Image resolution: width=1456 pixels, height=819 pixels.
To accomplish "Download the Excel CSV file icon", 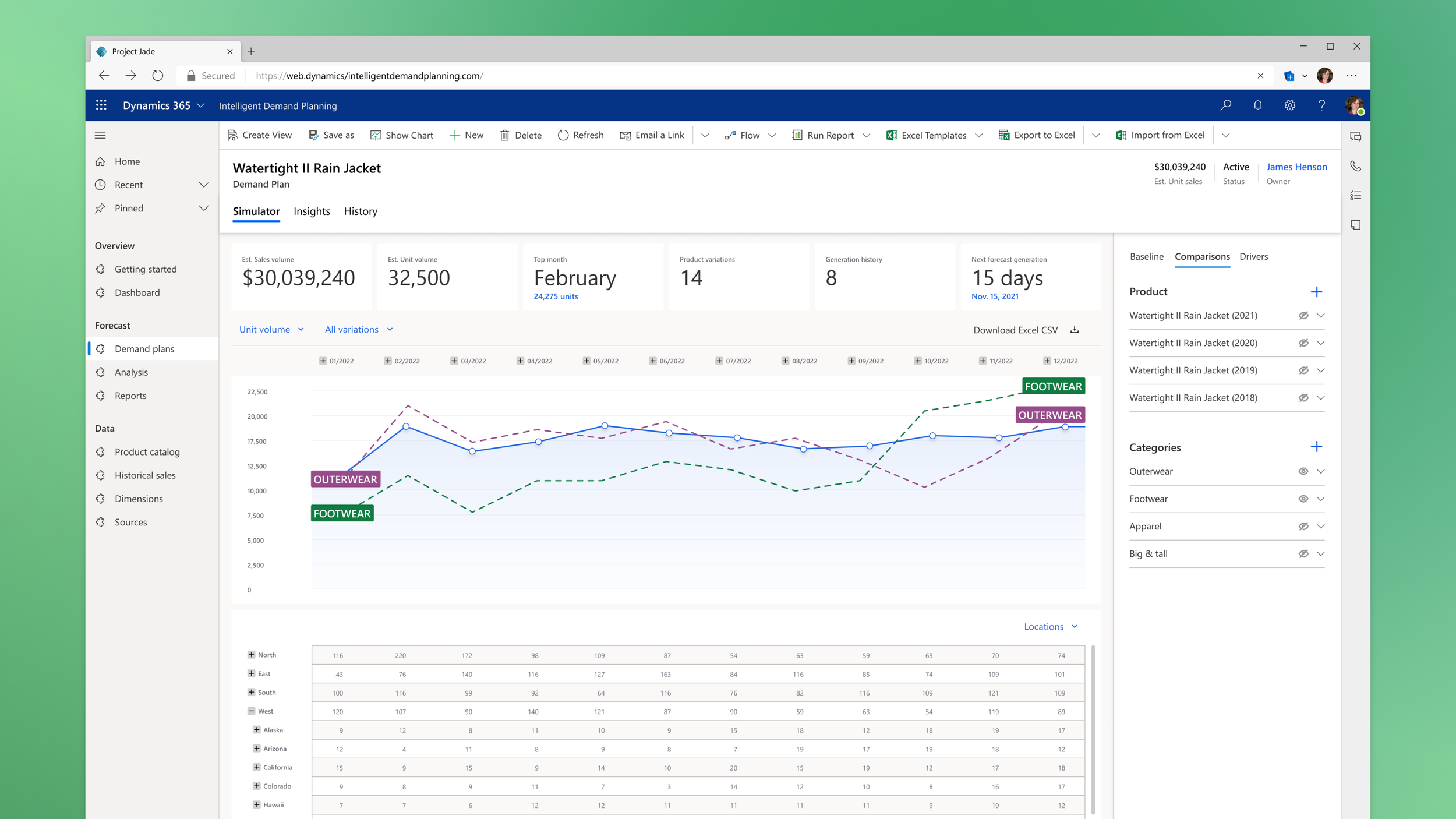I will [1075, 330].
